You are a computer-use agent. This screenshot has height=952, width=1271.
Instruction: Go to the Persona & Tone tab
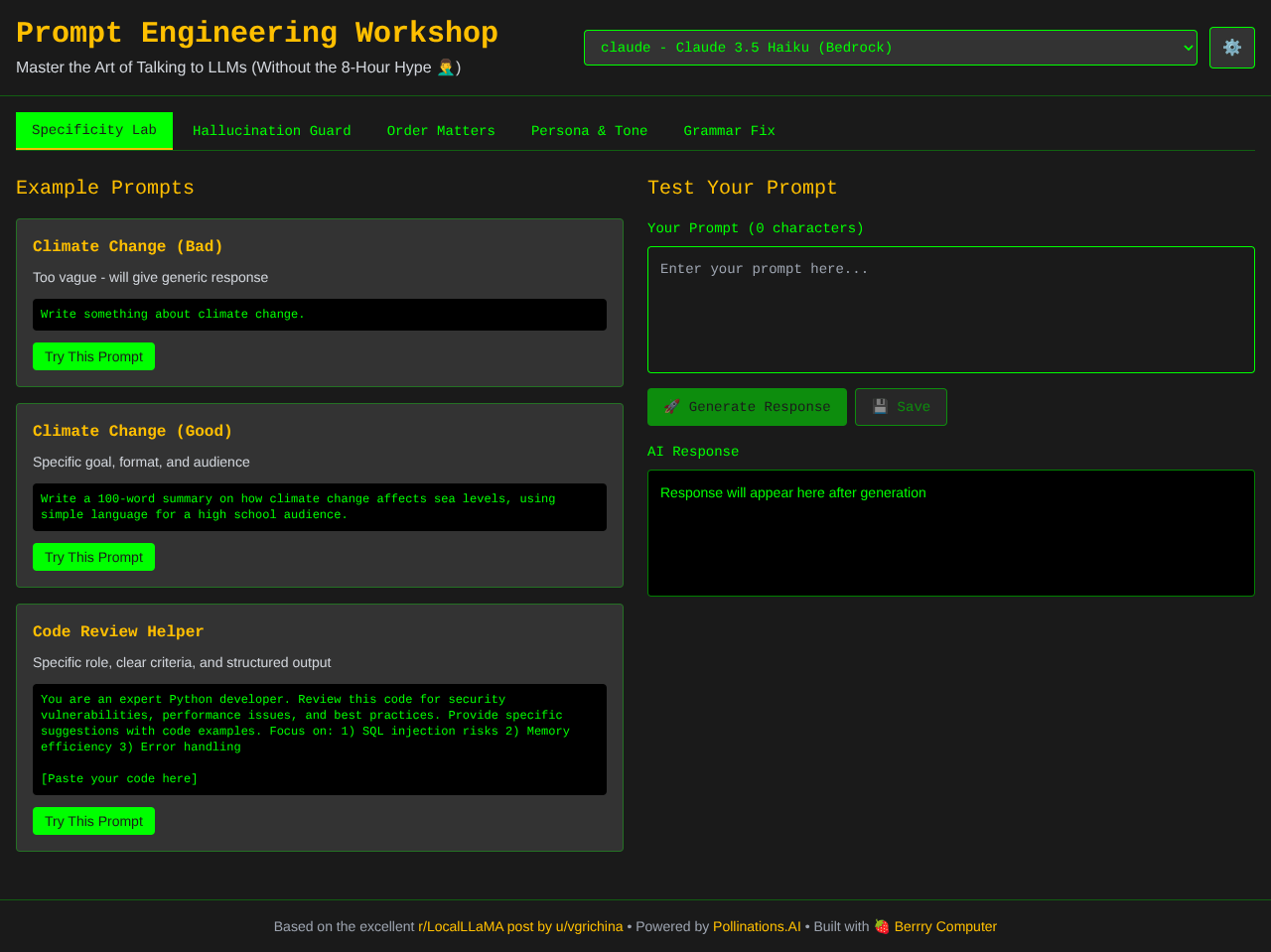590,131
